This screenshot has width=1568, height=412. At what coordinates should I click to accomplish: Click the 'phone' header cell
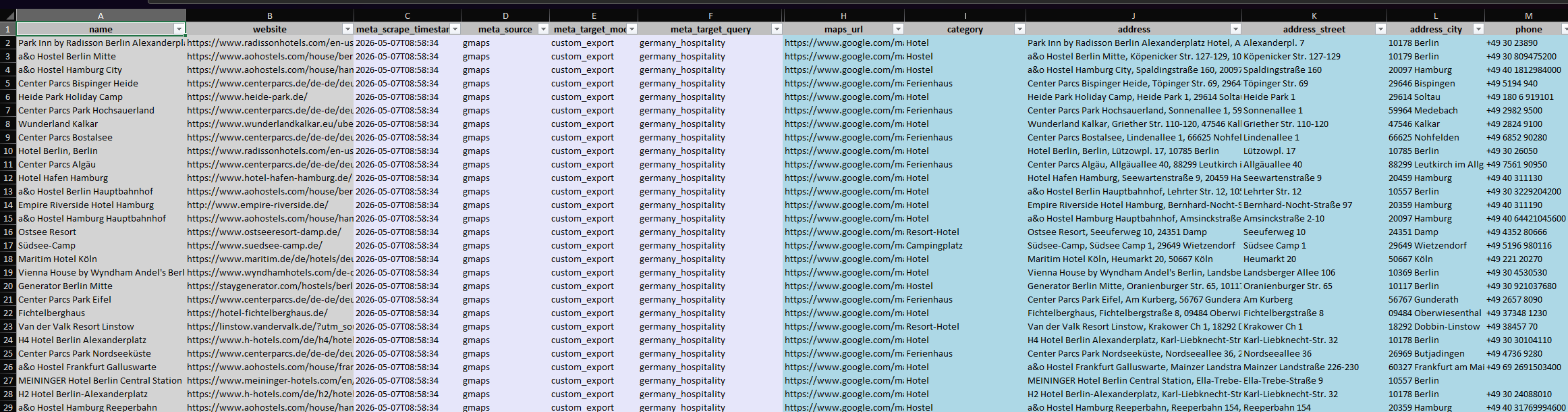(x=1526, y=29)
